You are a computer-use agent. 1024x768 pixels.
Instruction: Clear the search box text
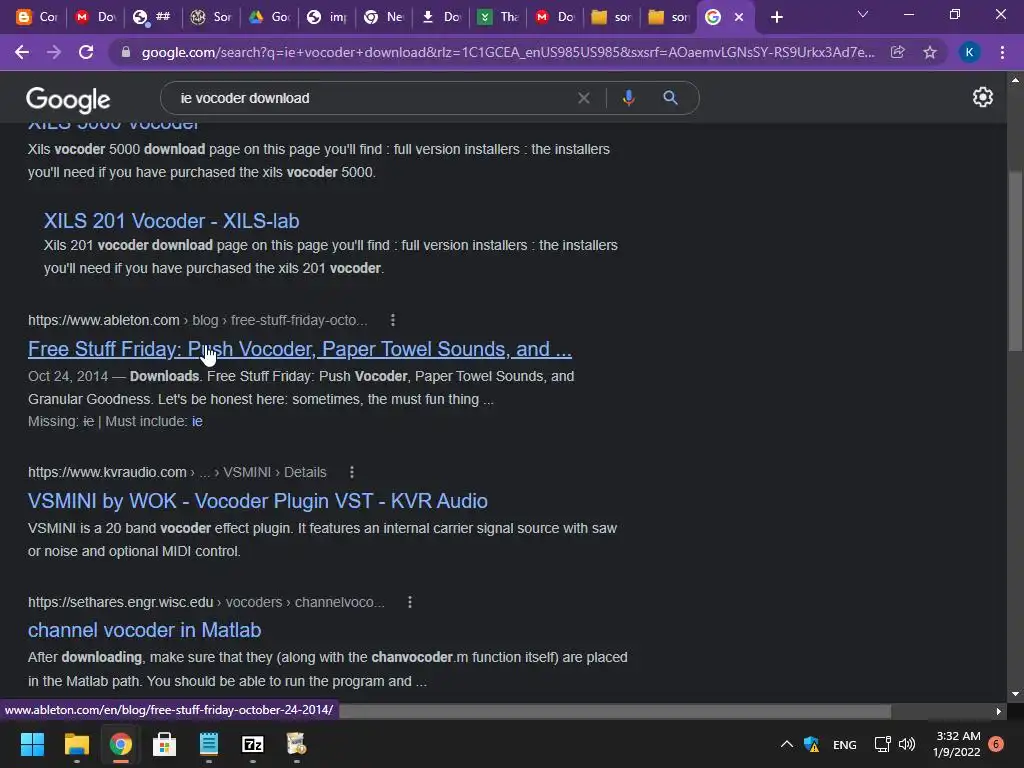pos(584,98)
